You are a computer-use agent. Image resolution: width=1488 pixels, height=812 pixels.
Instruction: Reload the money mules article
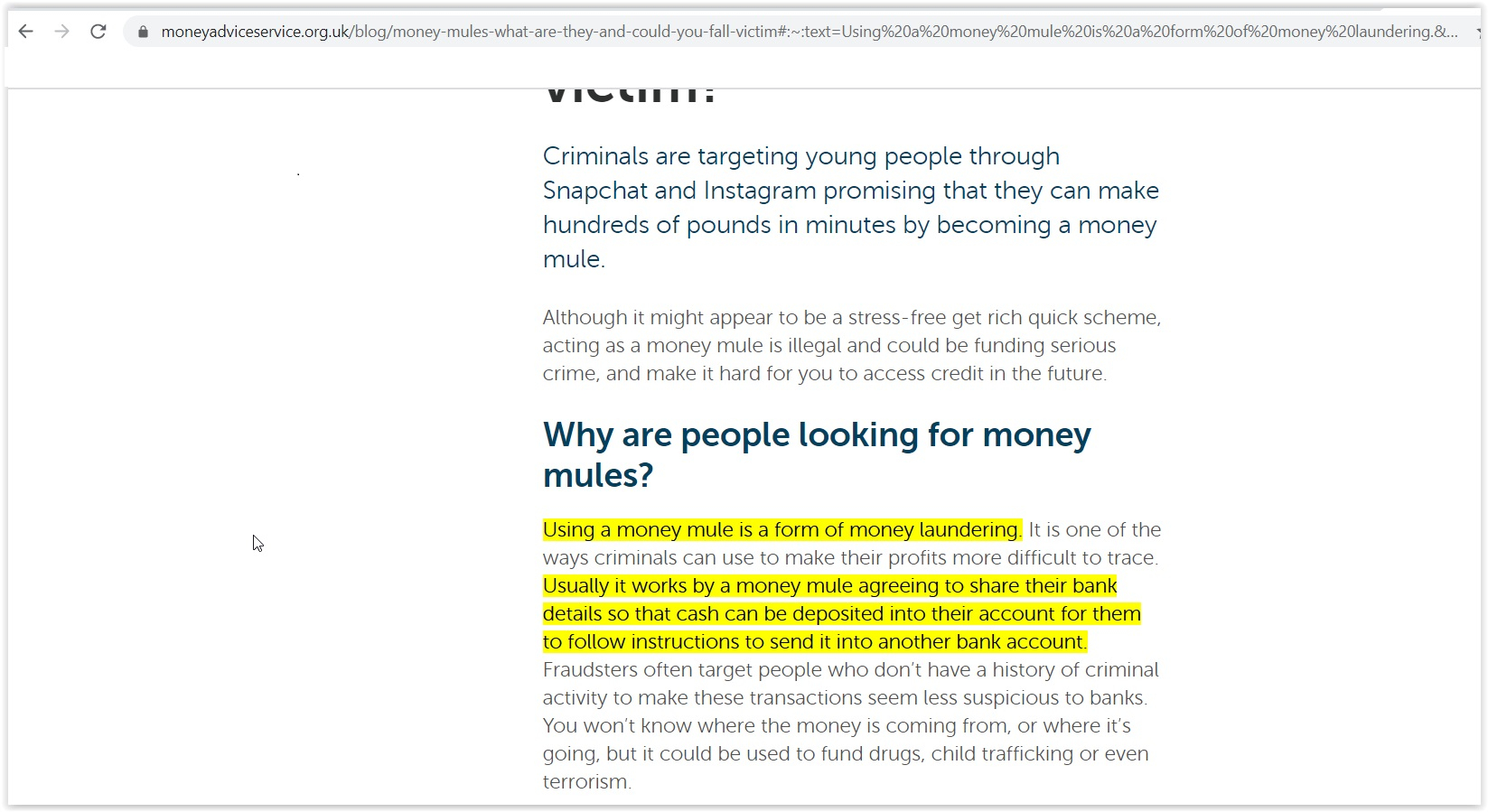[x=98, y=32]
